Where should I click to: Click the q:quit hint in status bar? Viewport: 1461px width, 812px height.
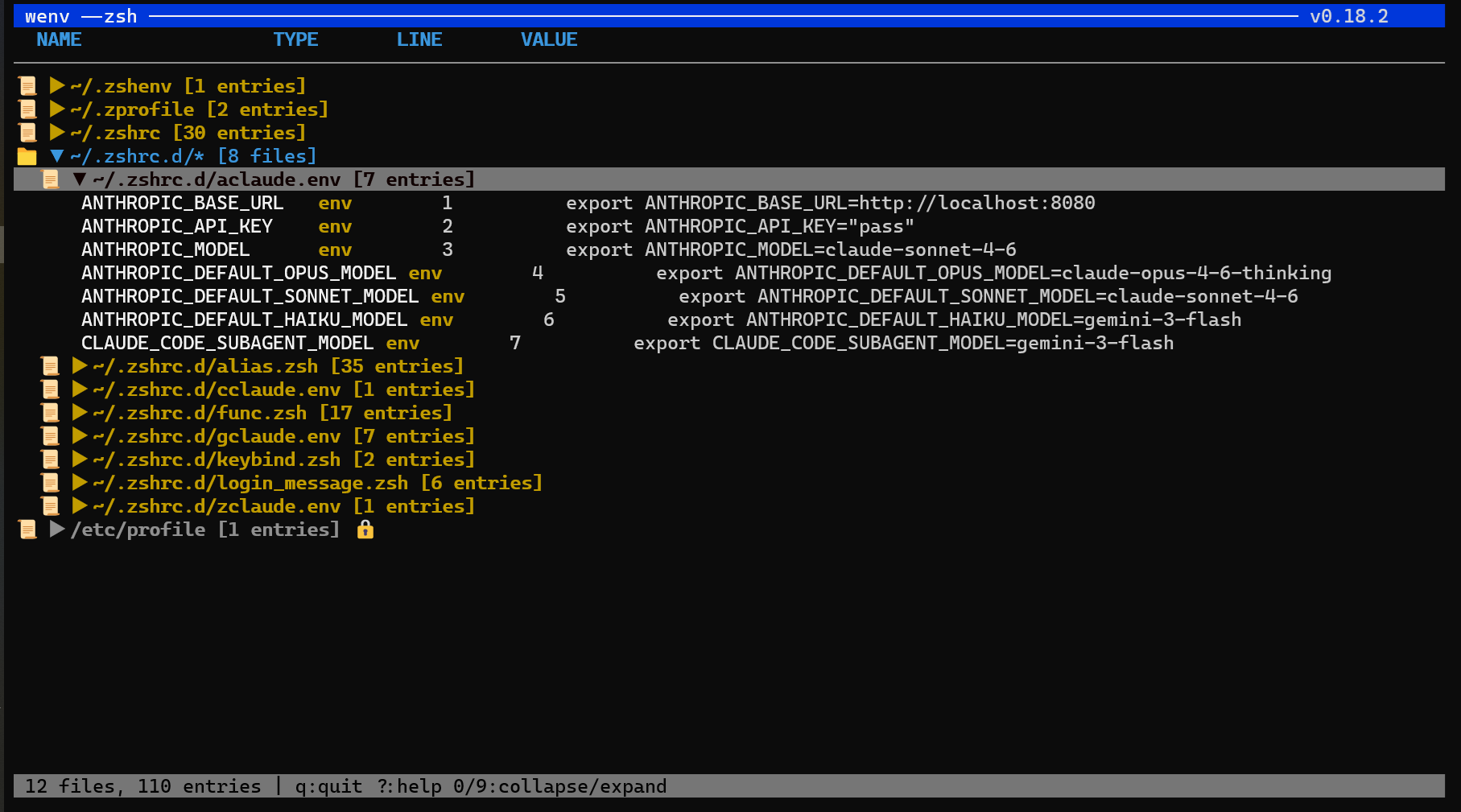pyautogui.click(x=328, y=786)
